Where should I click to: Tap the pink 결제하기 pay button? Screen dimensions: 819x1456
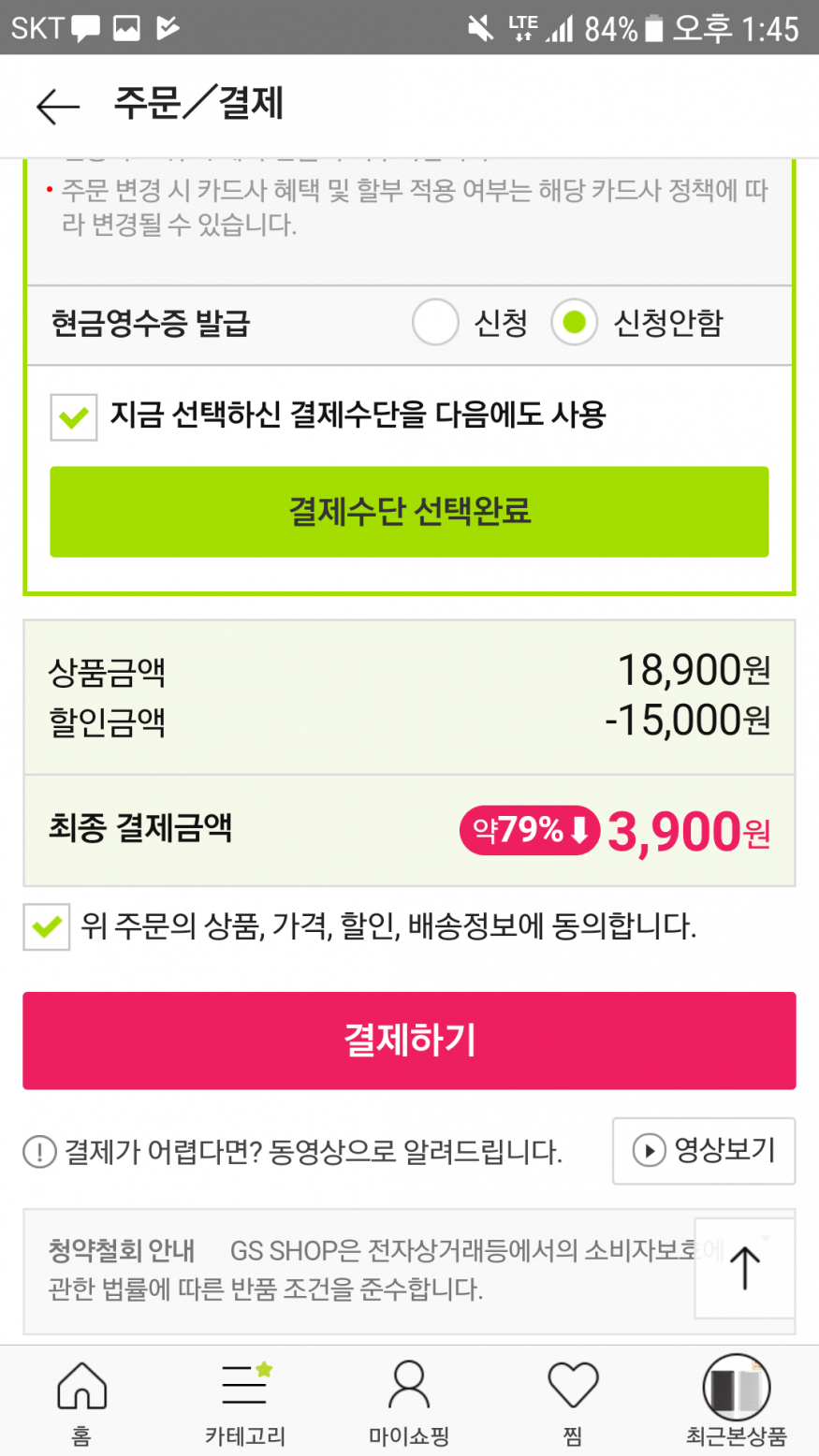tap(409, 1041)
